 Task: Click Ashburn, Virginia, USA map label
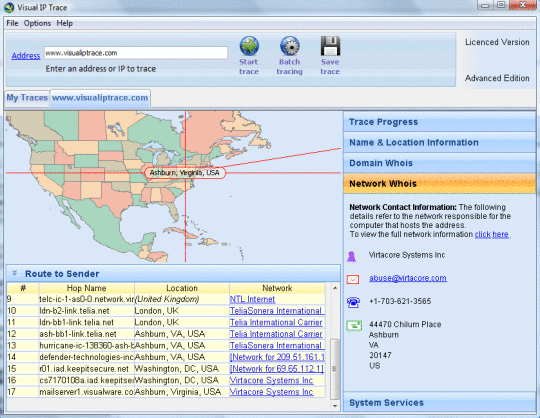tap(185, 173)
